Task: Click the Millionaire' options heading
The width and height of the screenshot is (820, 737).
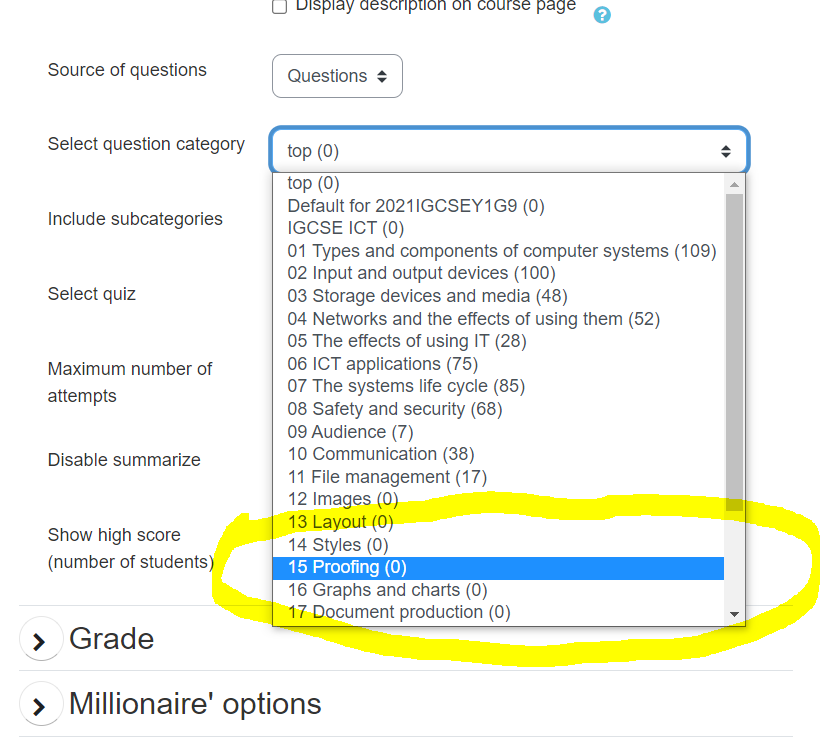Action: [195, 704]
